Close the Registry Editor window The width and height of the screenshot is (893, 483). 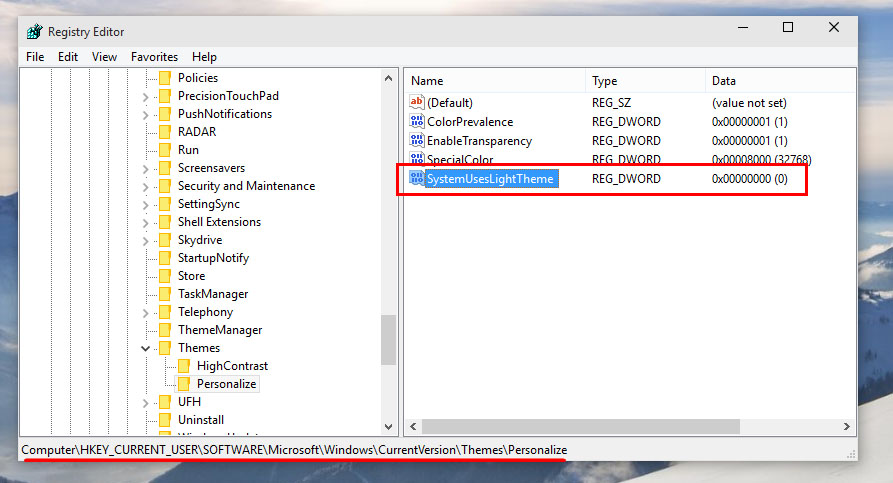[834, 27]
